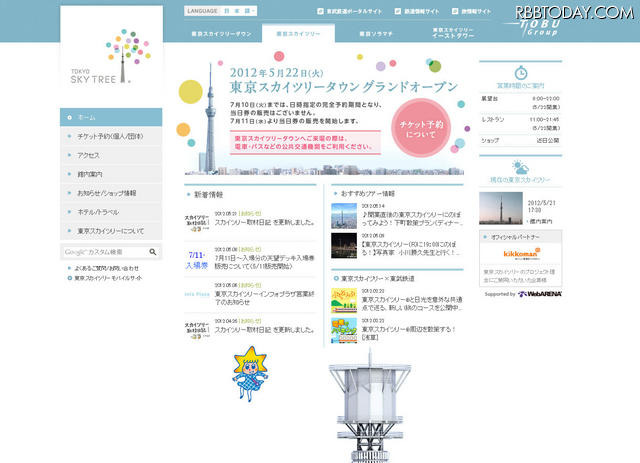This screenshot has height=463, width=640.
Task: Click the daytime skyline tour thumbnail
Action: click(344, 216)
